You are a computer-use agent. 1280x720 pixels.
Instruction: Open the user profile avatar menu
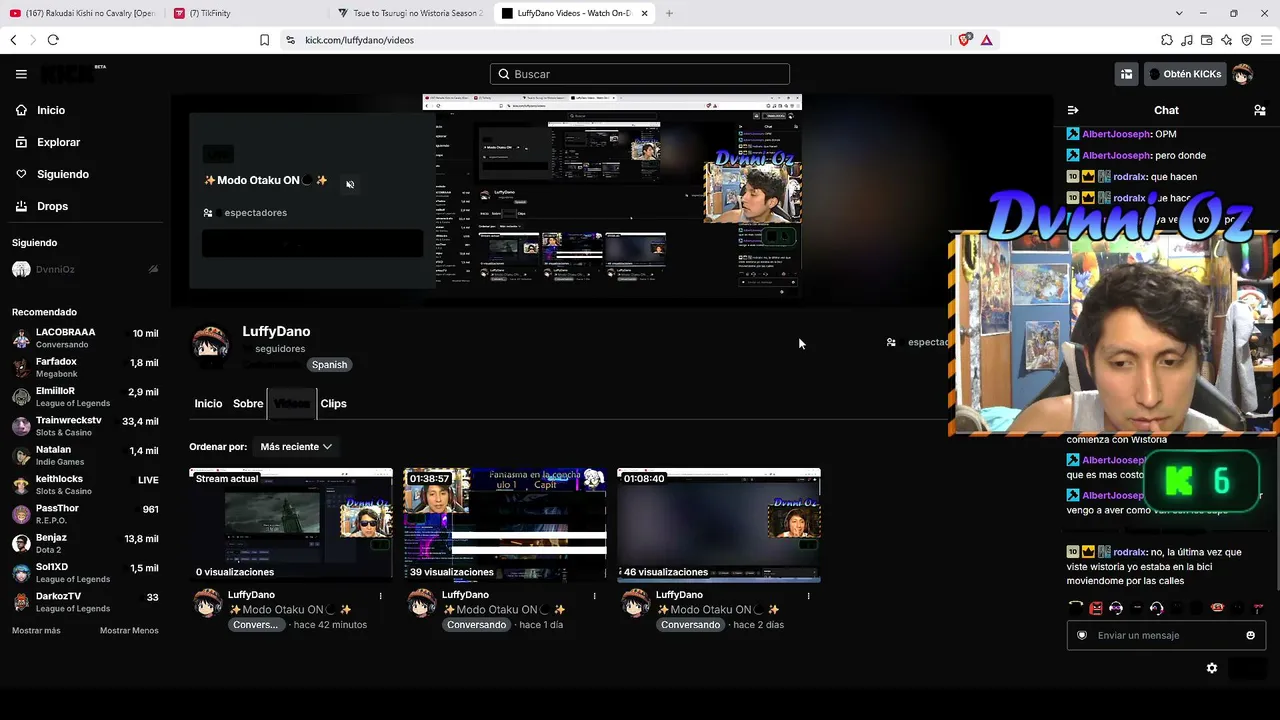[1242, 74]
